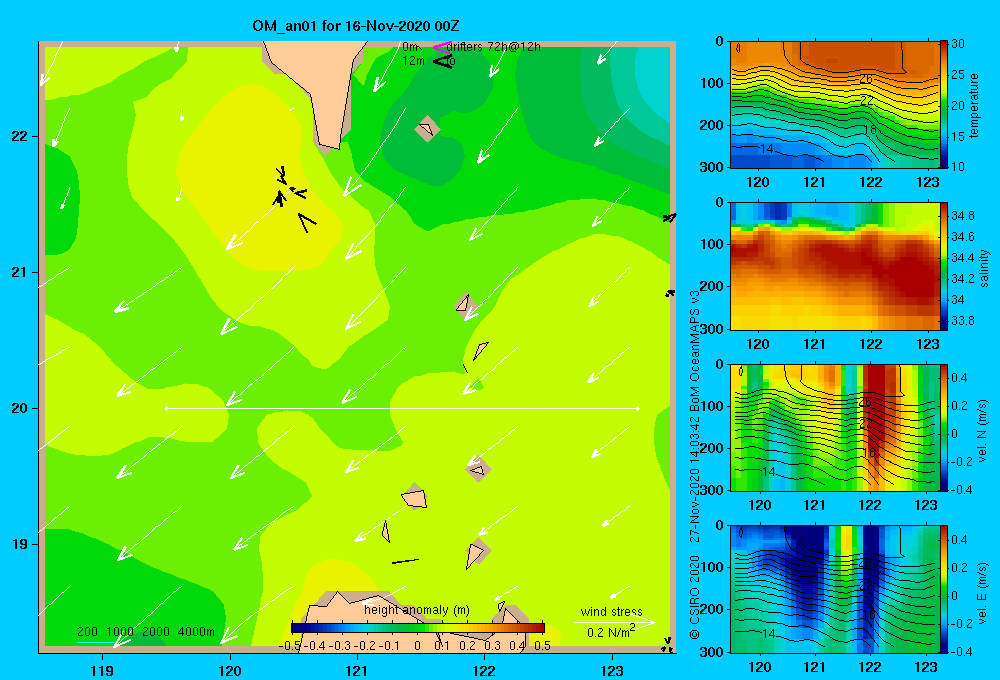Click the '-0.5' label on height anomaly bar
The height and width of the screenshot is (680, 1000).
[291, 646]
